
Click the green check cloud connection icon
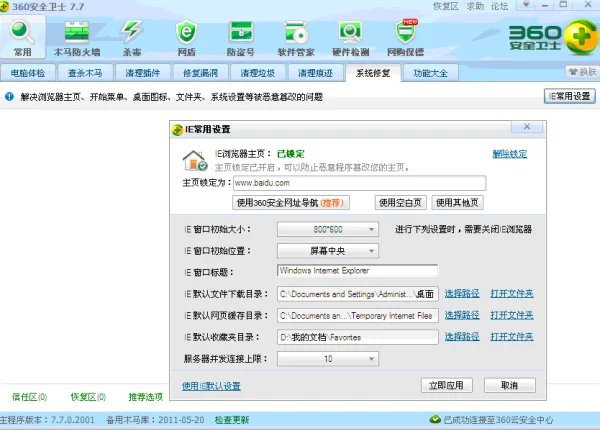tap(435, 420)
